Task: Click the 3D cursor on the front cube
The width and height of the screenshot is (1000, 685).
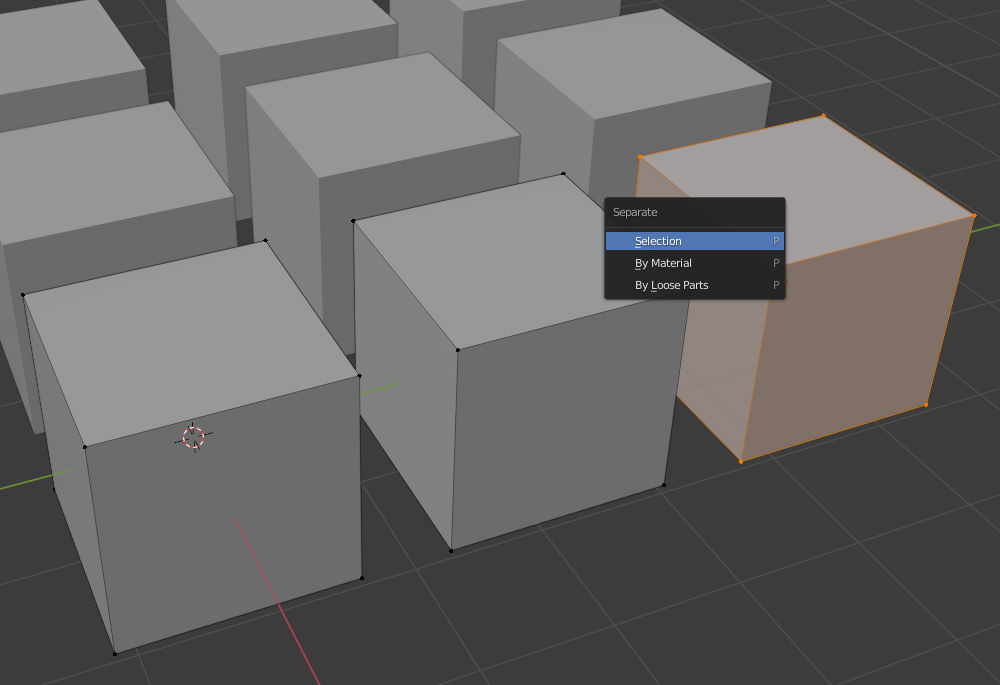Action: coord(193,438)
